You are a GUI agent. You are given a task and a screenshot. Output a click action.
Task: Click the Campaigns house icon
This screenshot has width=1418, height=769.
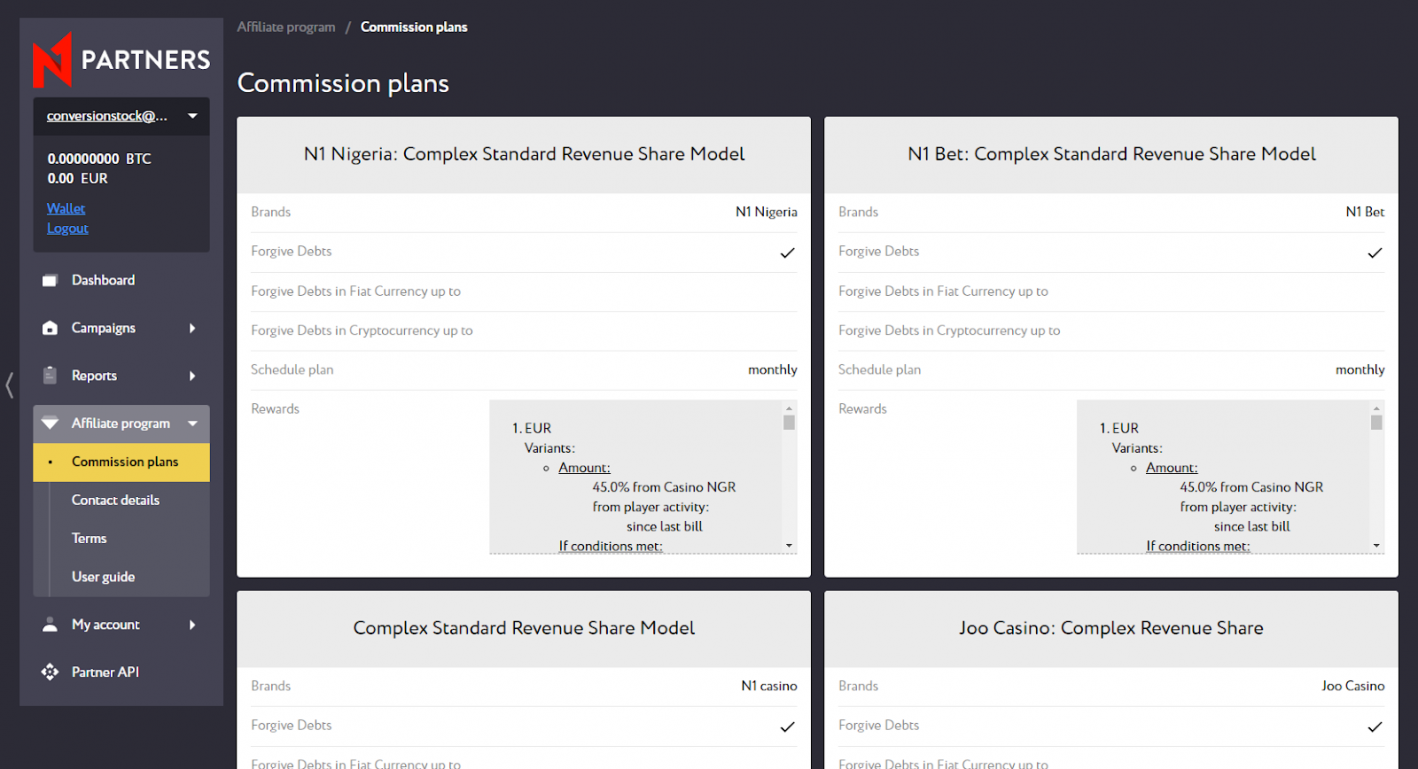50,328
